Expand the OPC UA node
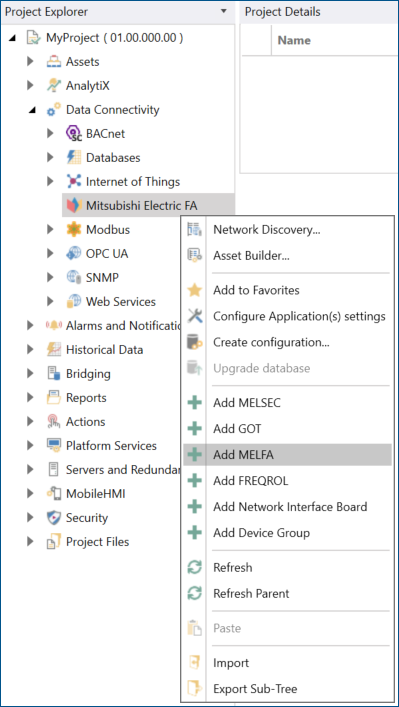The height and width of the screenshot is (707, 399). 50,253
